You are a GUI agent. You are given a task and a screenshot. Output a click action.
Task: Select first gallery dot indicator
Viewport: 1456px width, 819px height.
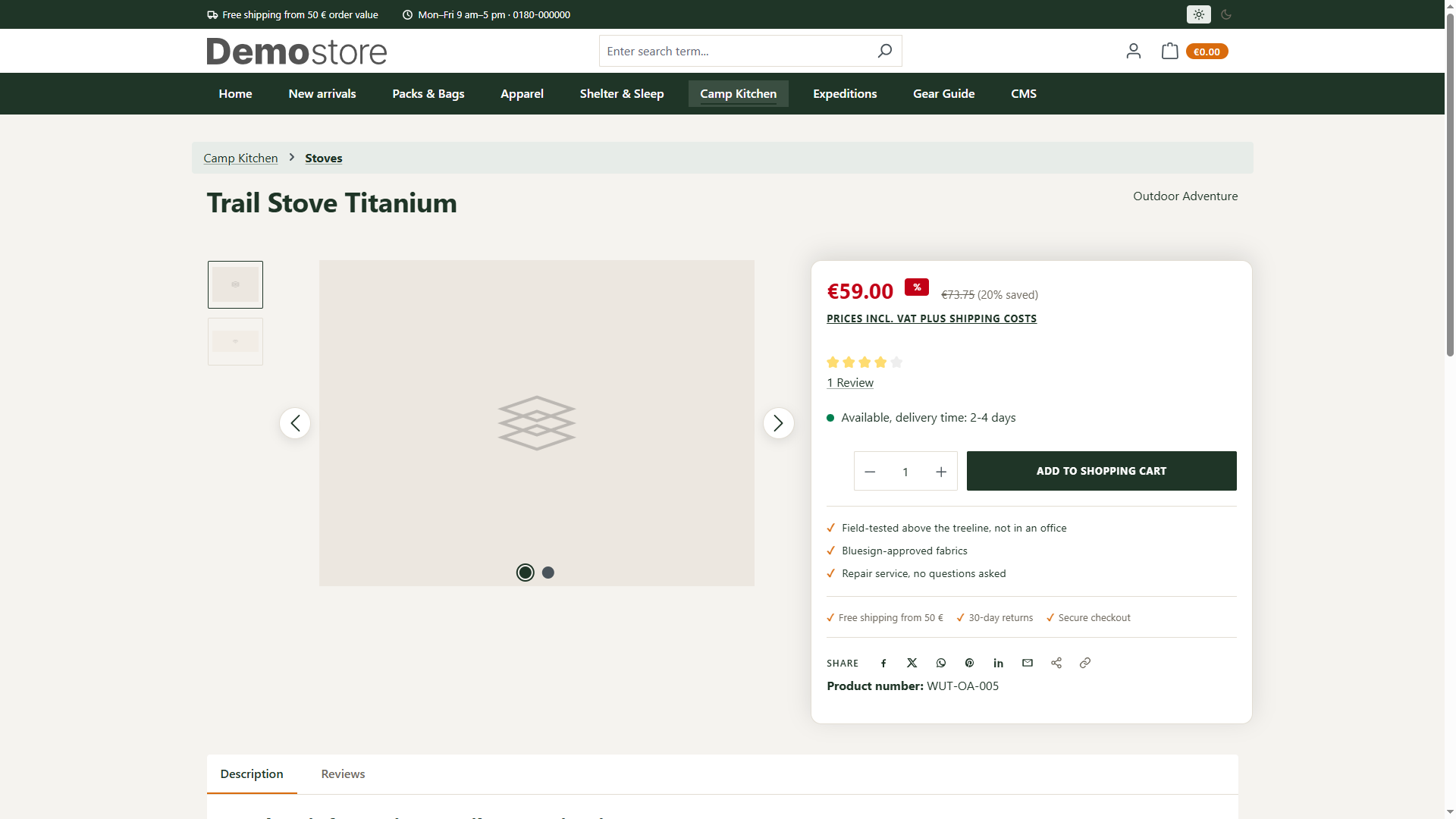[x=525, y=573]
